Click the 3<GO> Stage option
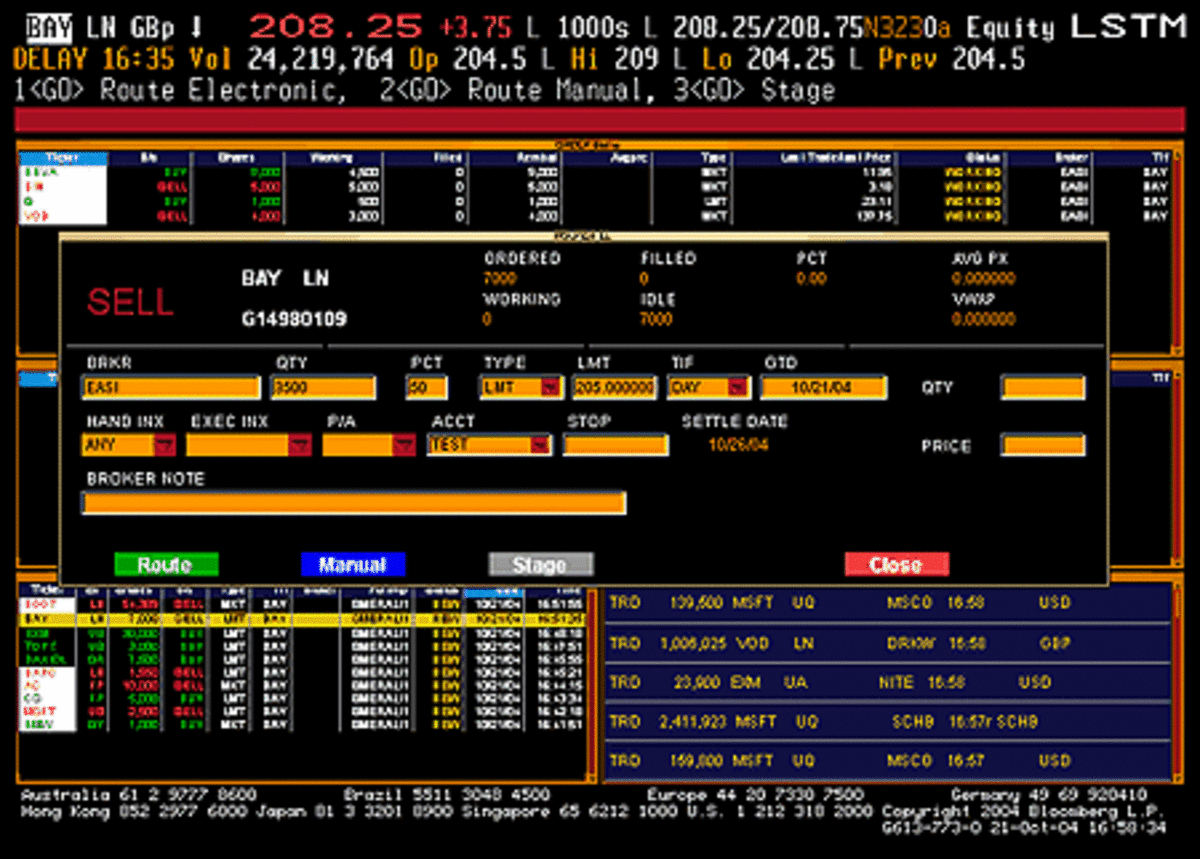Viewport: 1200px width, 859px height. click(x=756, y=91)
